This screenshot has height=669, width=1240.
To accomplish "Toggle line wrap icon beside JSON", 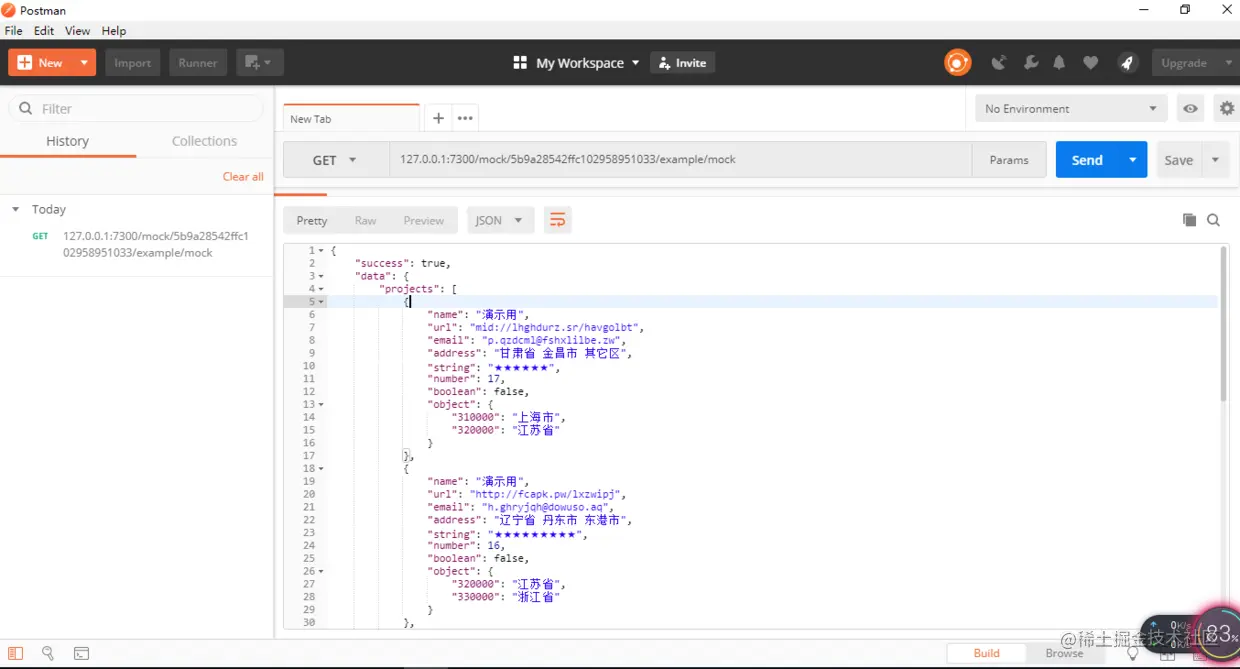I will (558, 220).
